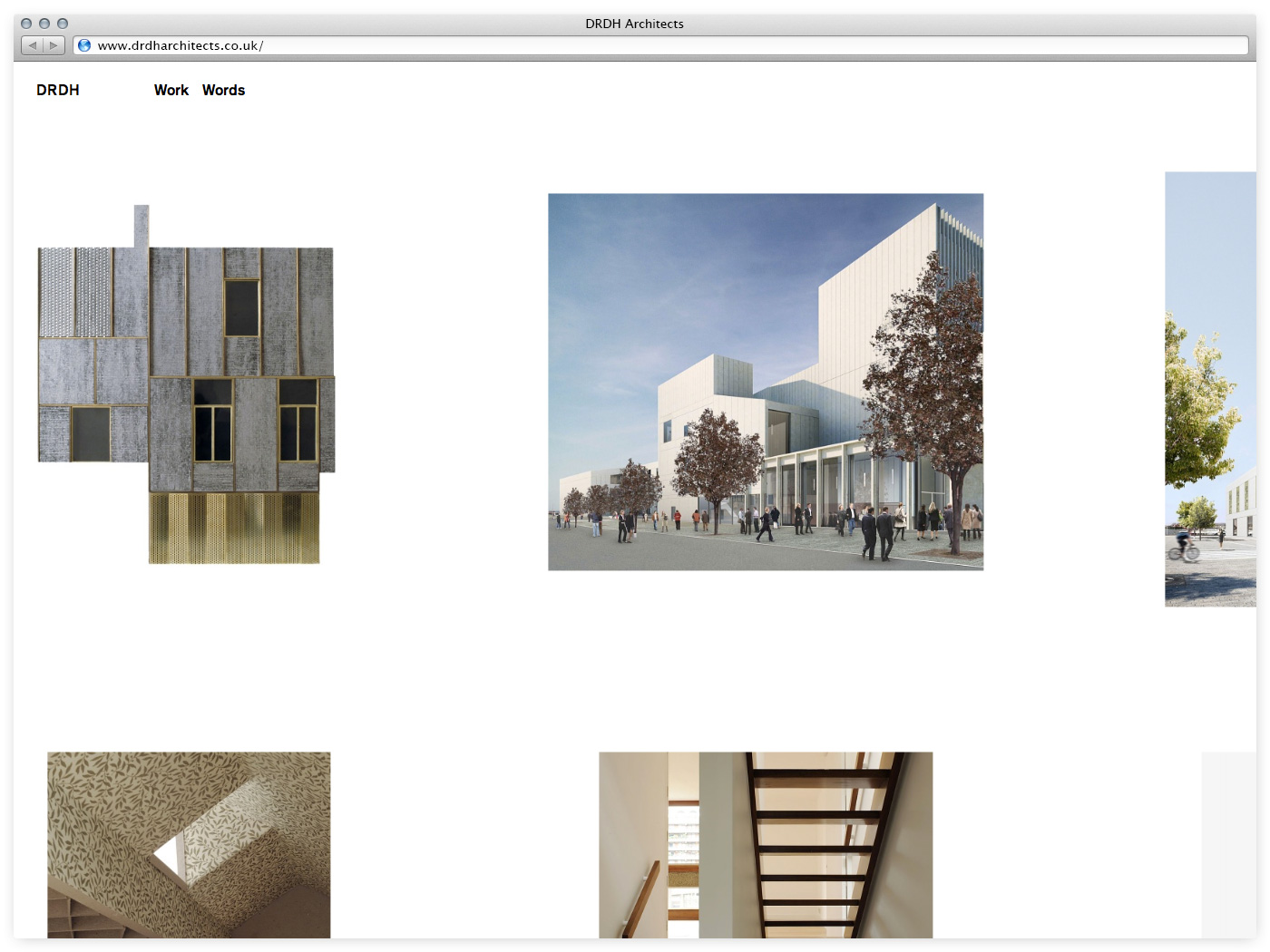
Task: Close the DRDH Architects browser window
Action: 26,24
